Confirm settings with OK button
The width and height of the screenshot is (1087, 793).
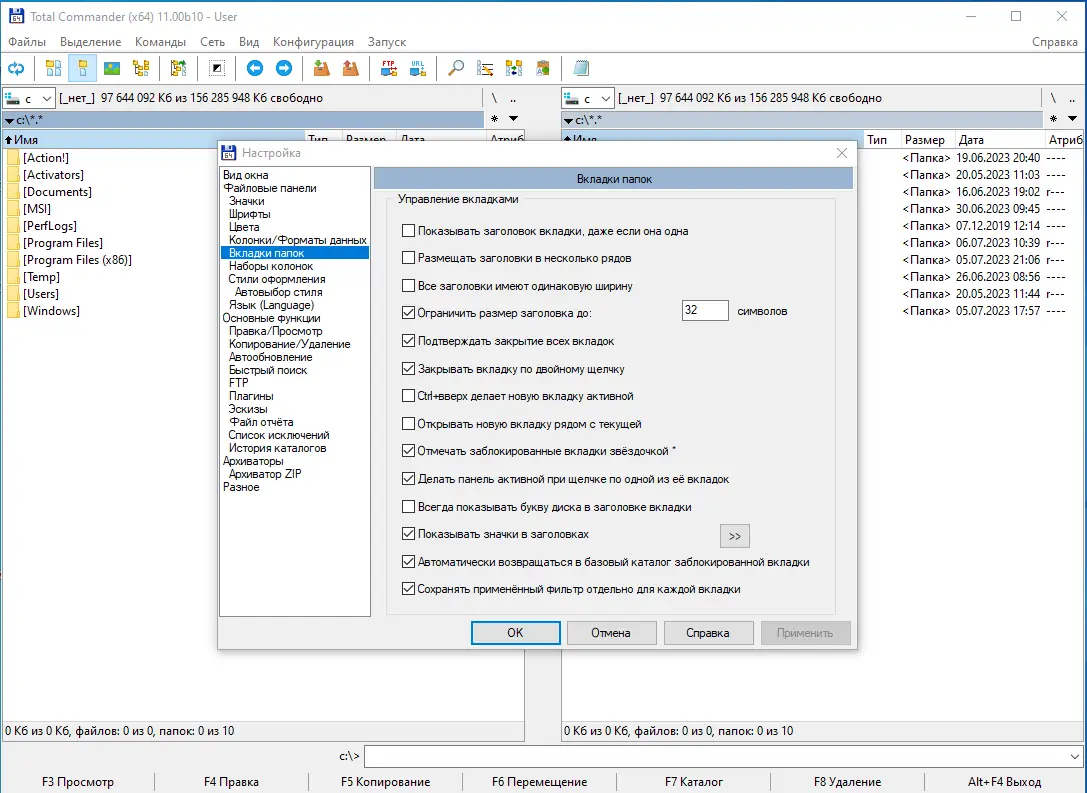point(515,633)
